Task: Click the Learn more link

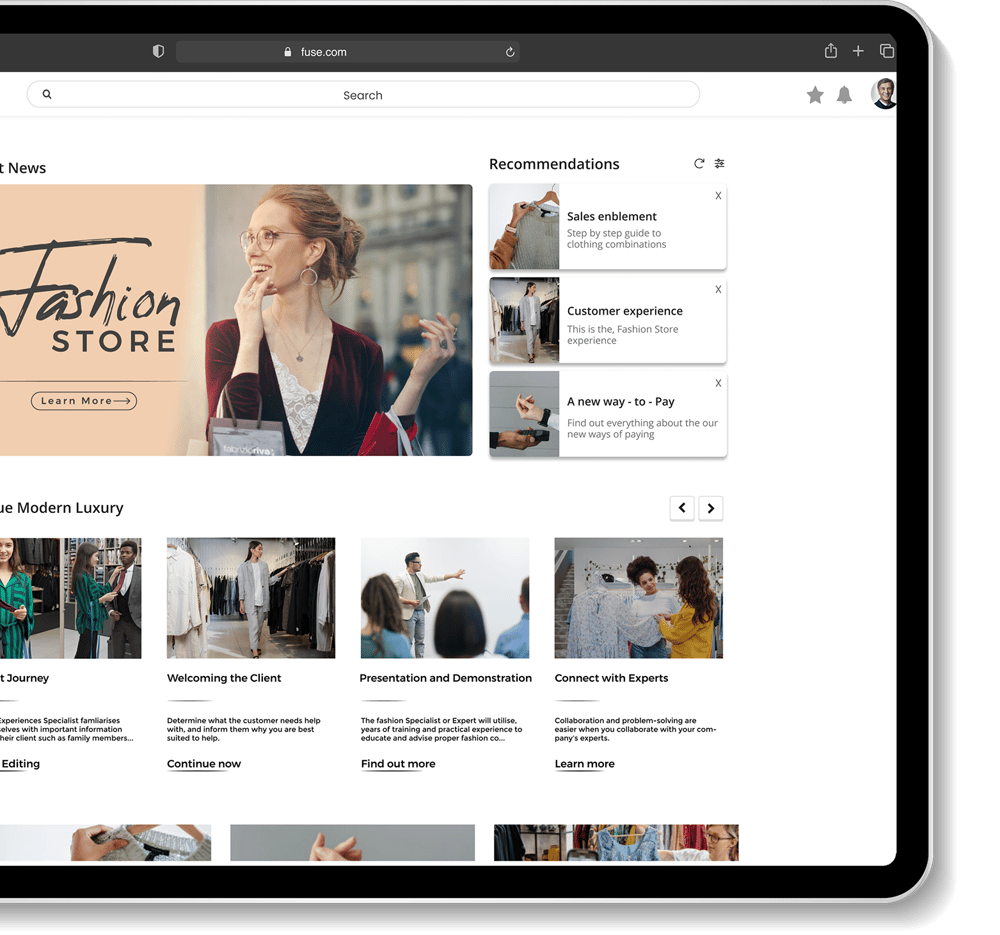Action: (x=585, y=763)
